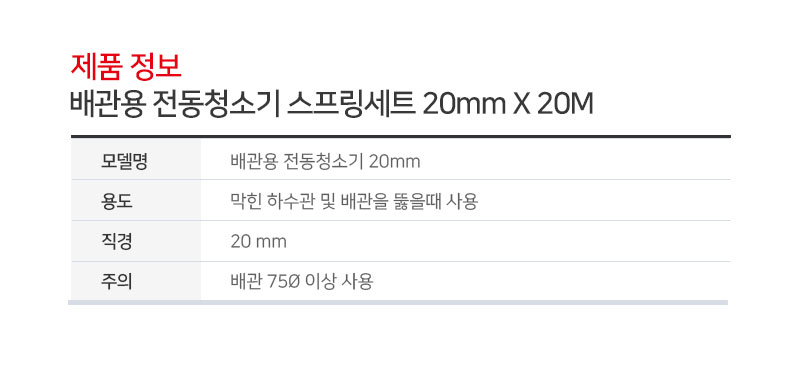
Task: Click the dark top border of the table
Action: [x=401, y=137]
